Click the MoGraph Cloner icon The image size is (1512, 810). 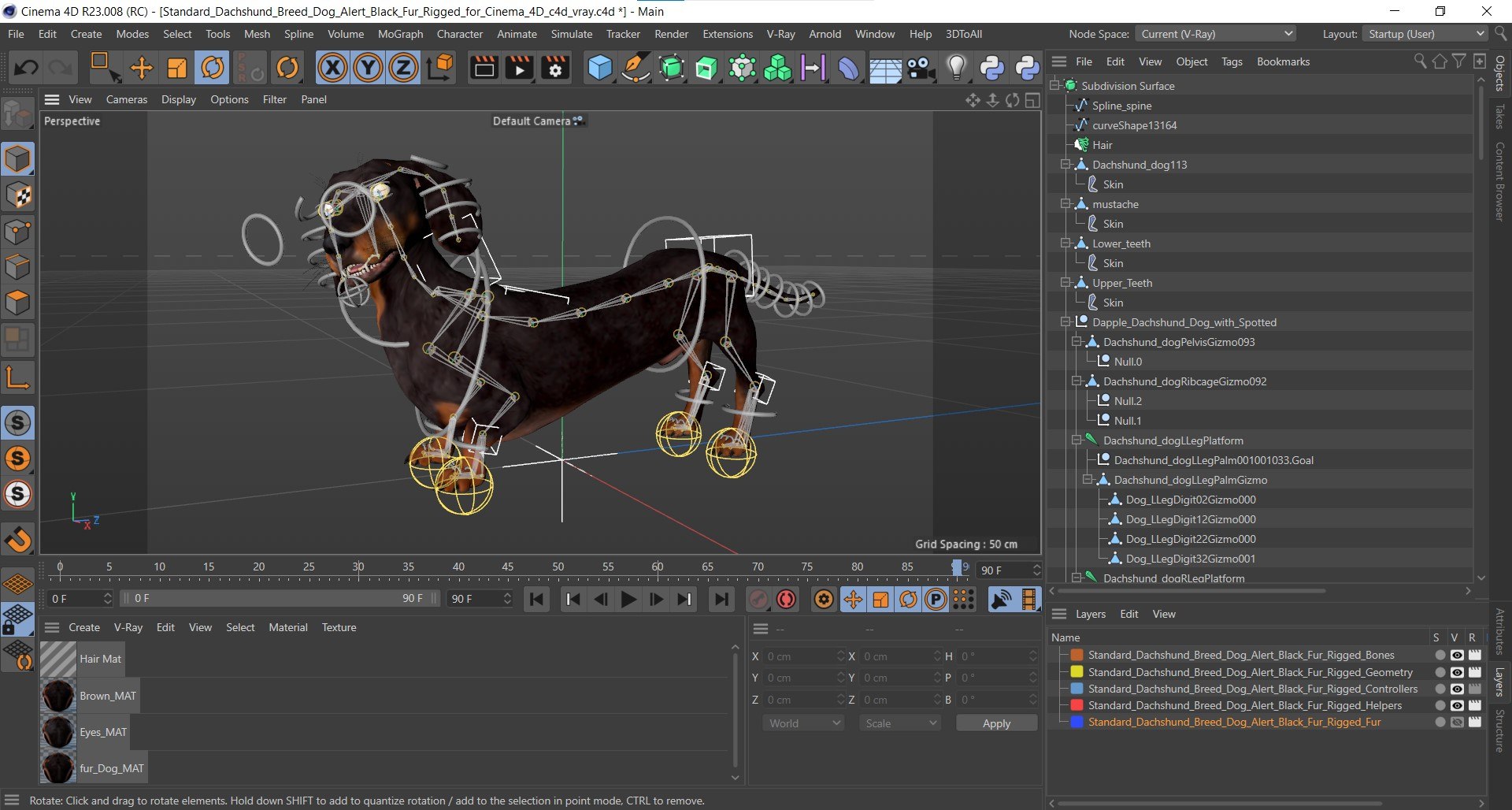777,68
